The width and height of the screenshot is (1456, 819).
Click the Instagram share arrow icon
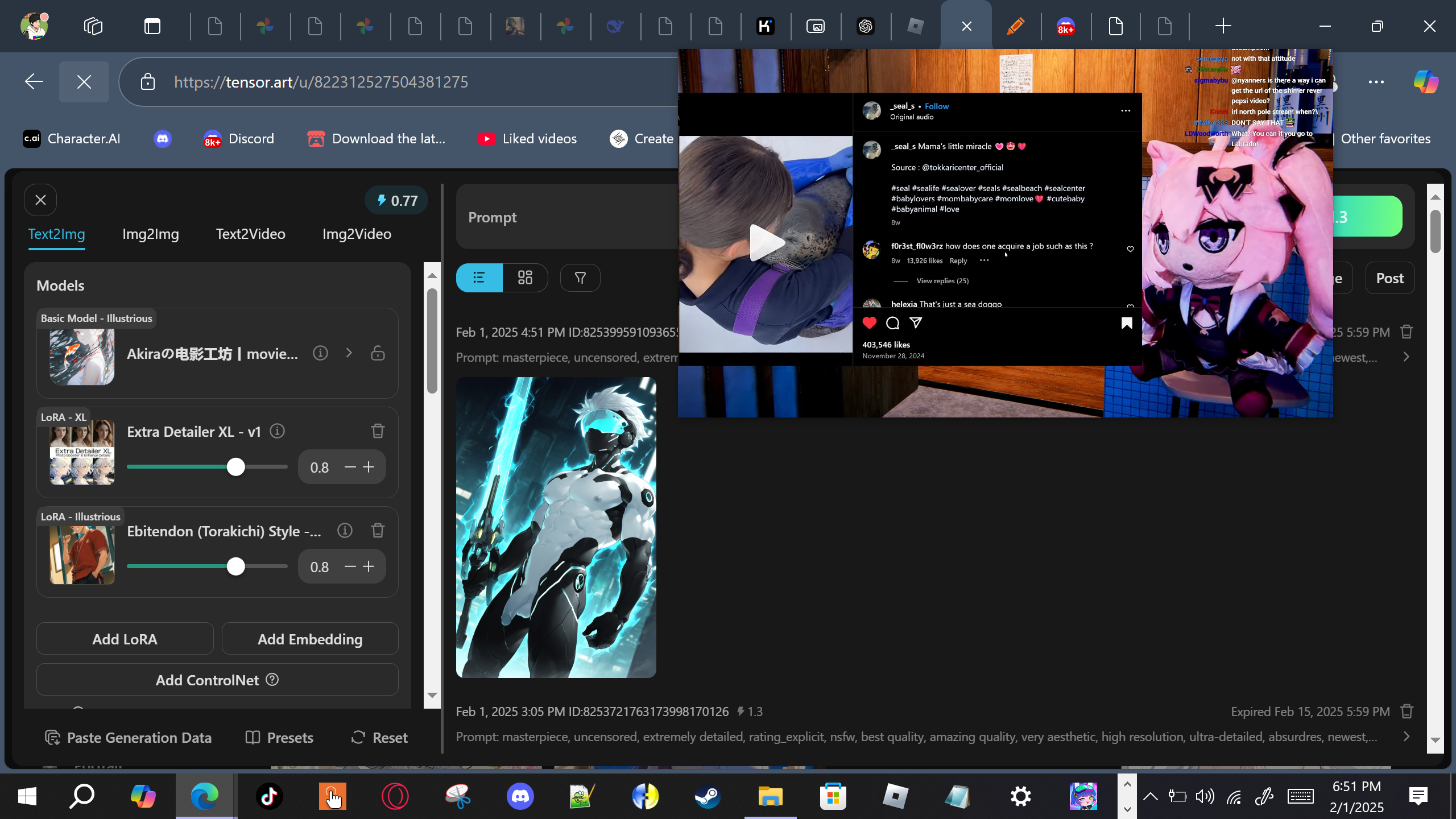tap(916, 323)
